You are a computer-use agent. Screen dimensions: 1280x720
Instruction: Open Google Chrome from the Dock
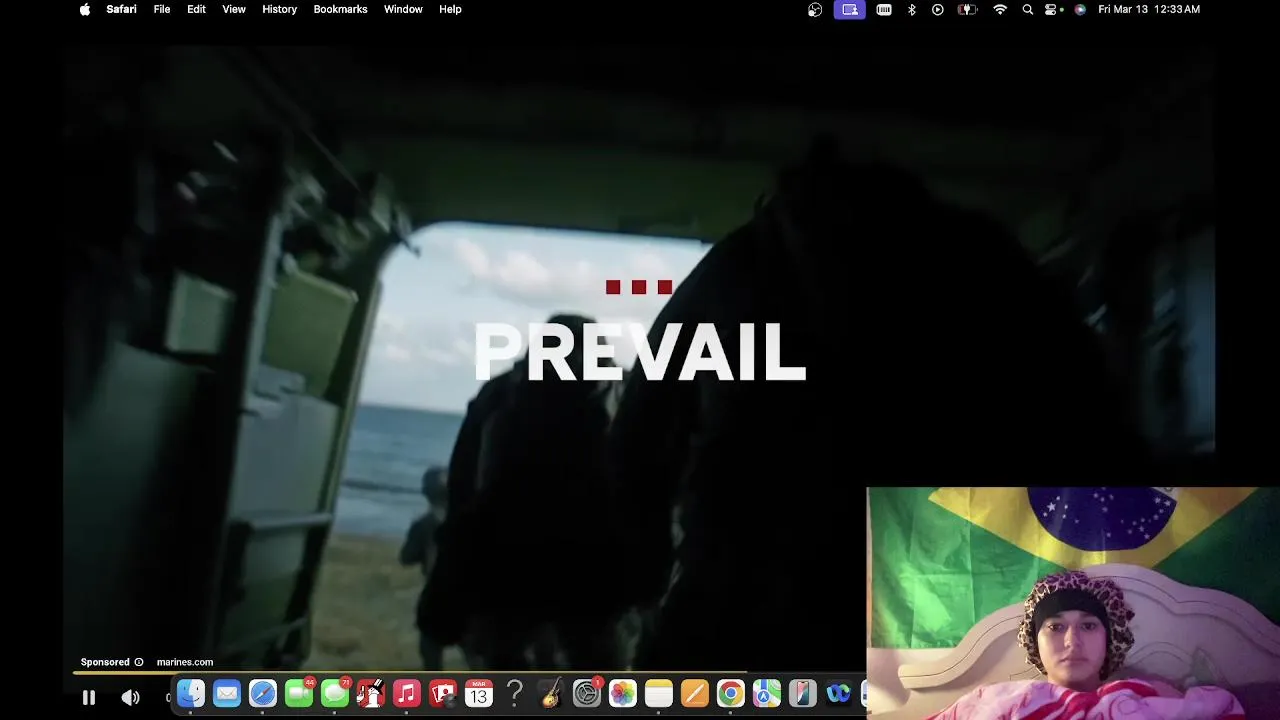pyautogui.click(x=731, y=693)
